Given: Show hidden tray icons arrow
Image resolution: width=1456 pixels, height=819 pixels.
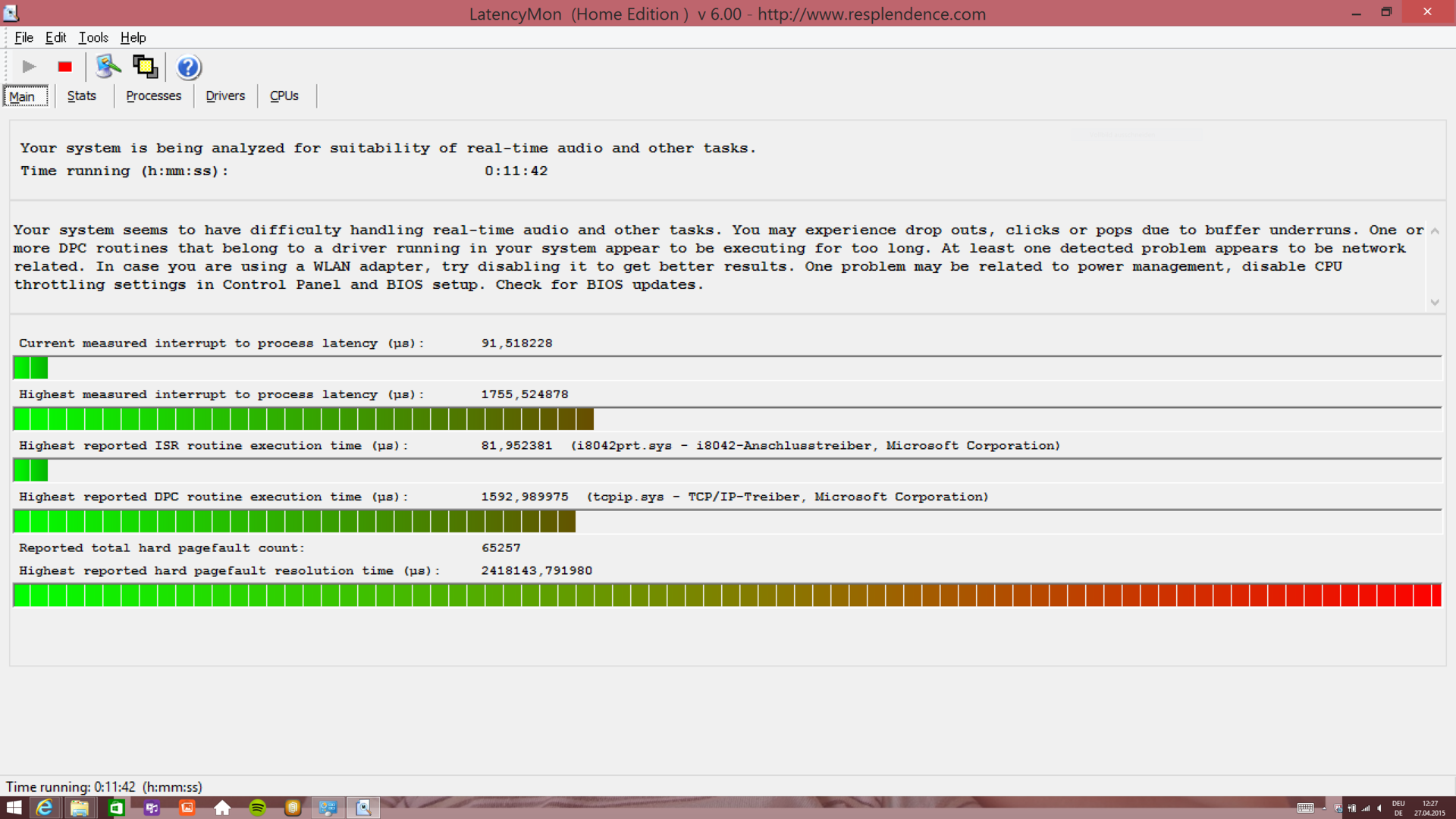Looking at the screenshot, I should tap(1324, 808).
